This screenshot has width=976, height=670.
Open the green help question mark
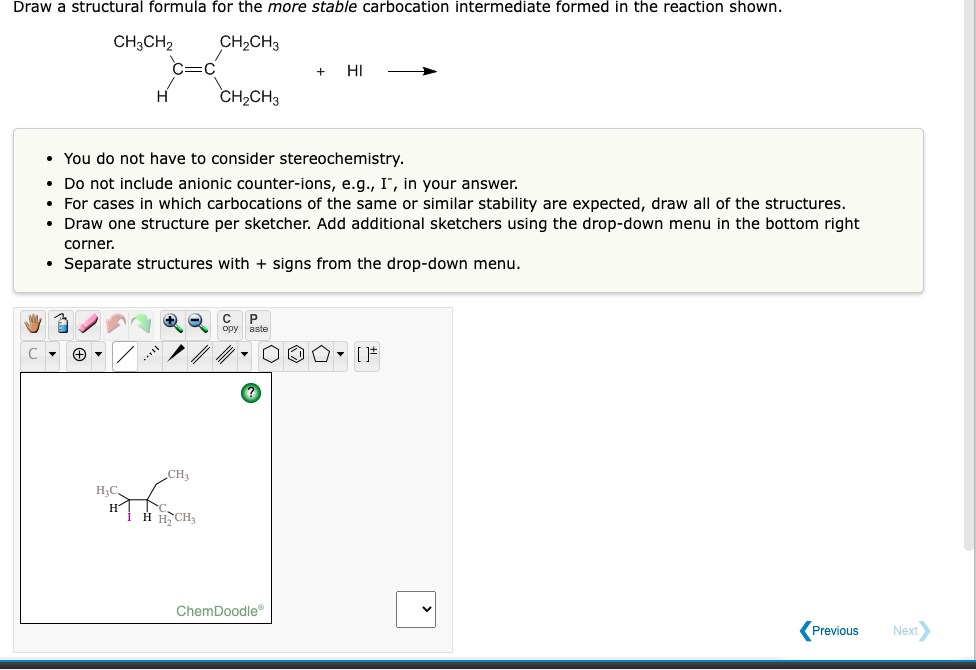tap(251, 393)
